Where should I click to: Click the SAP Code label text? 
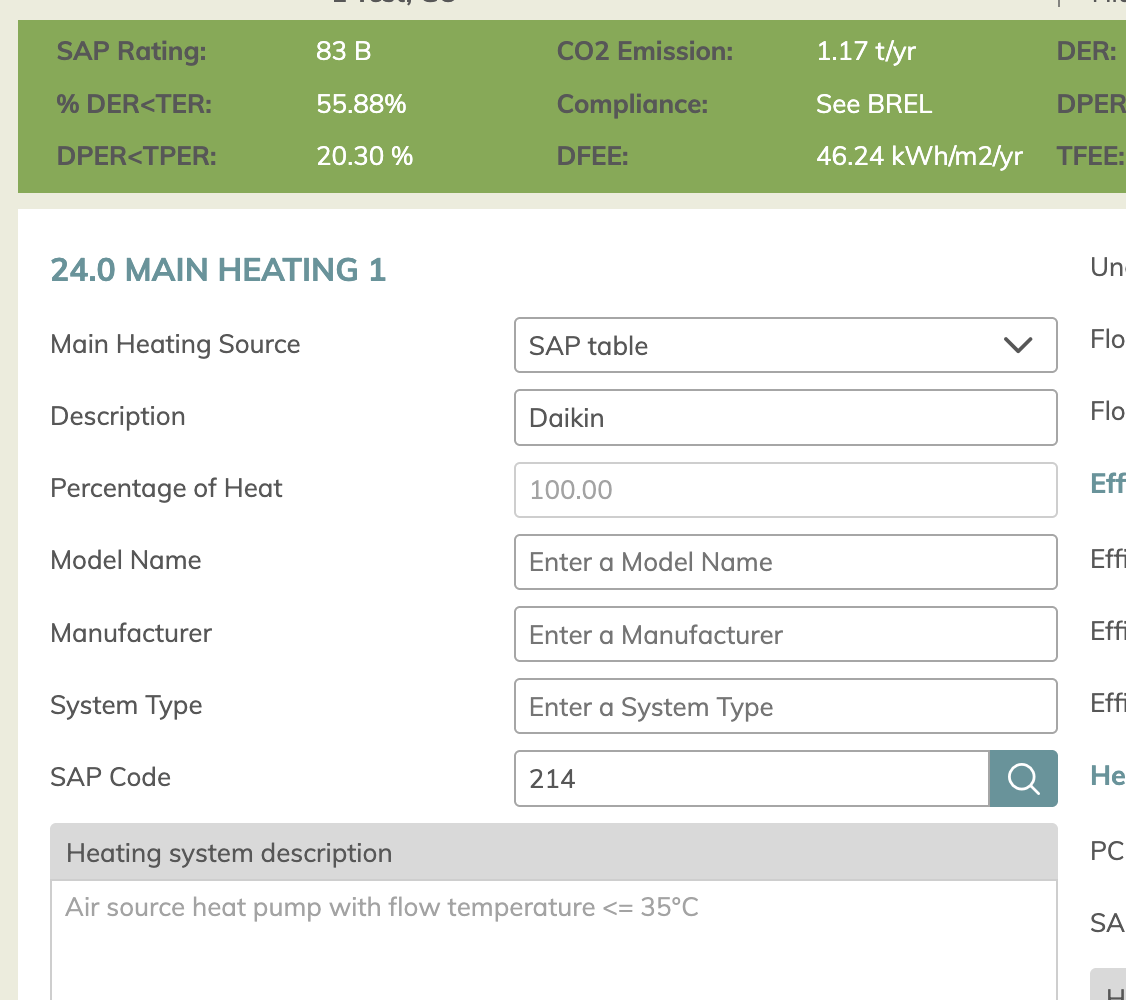point(111,777)
